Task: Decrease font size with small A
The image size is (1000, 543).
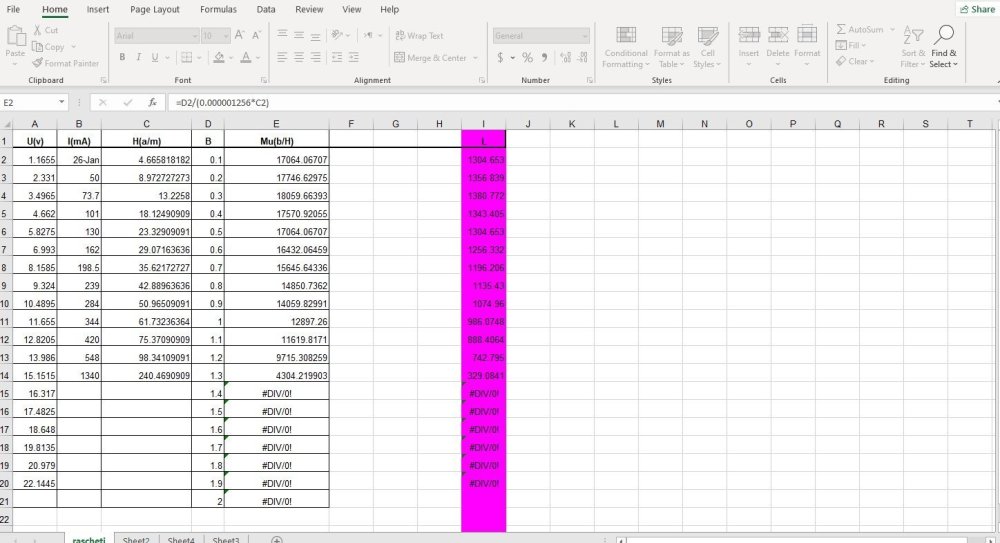Action: point(256,35)
